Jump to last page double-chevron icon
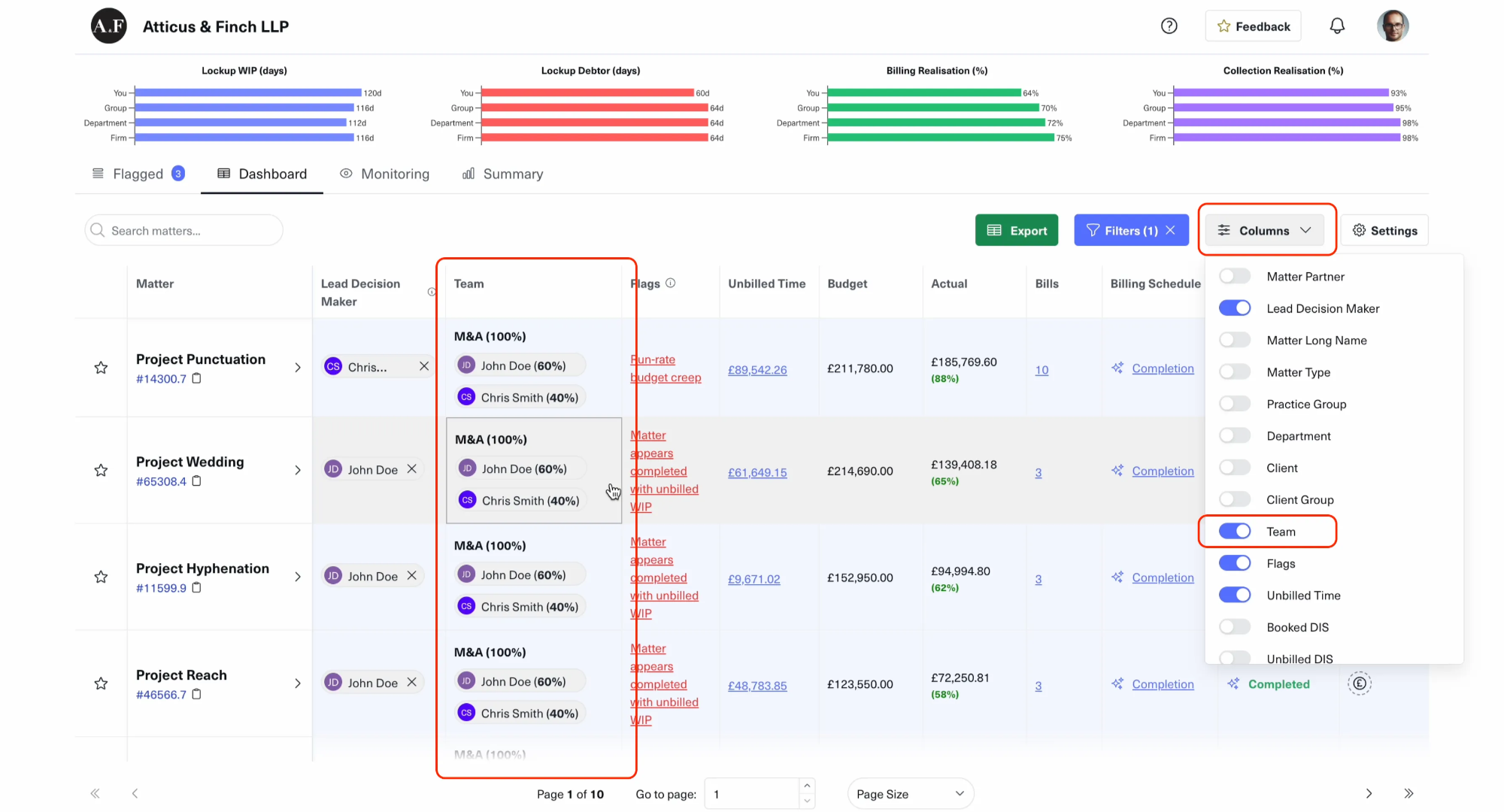This screenshot has height=812, width=1504. tap(1408, 793)
